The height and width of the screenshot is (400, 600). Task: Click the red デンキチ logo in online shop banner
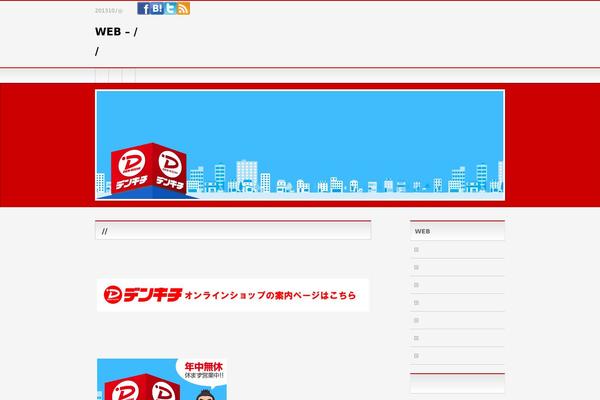pyautogui.click(x=143, y=295)
